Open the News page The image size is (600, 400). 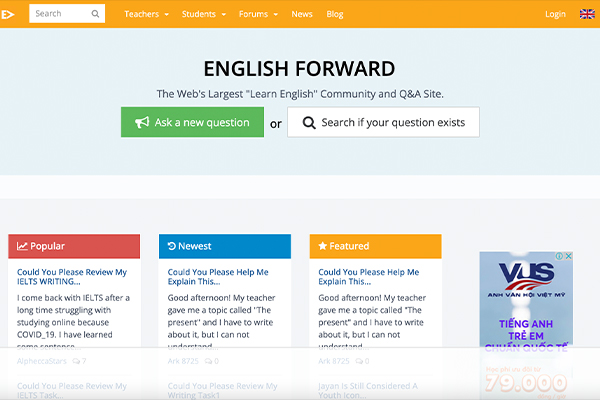302,14
